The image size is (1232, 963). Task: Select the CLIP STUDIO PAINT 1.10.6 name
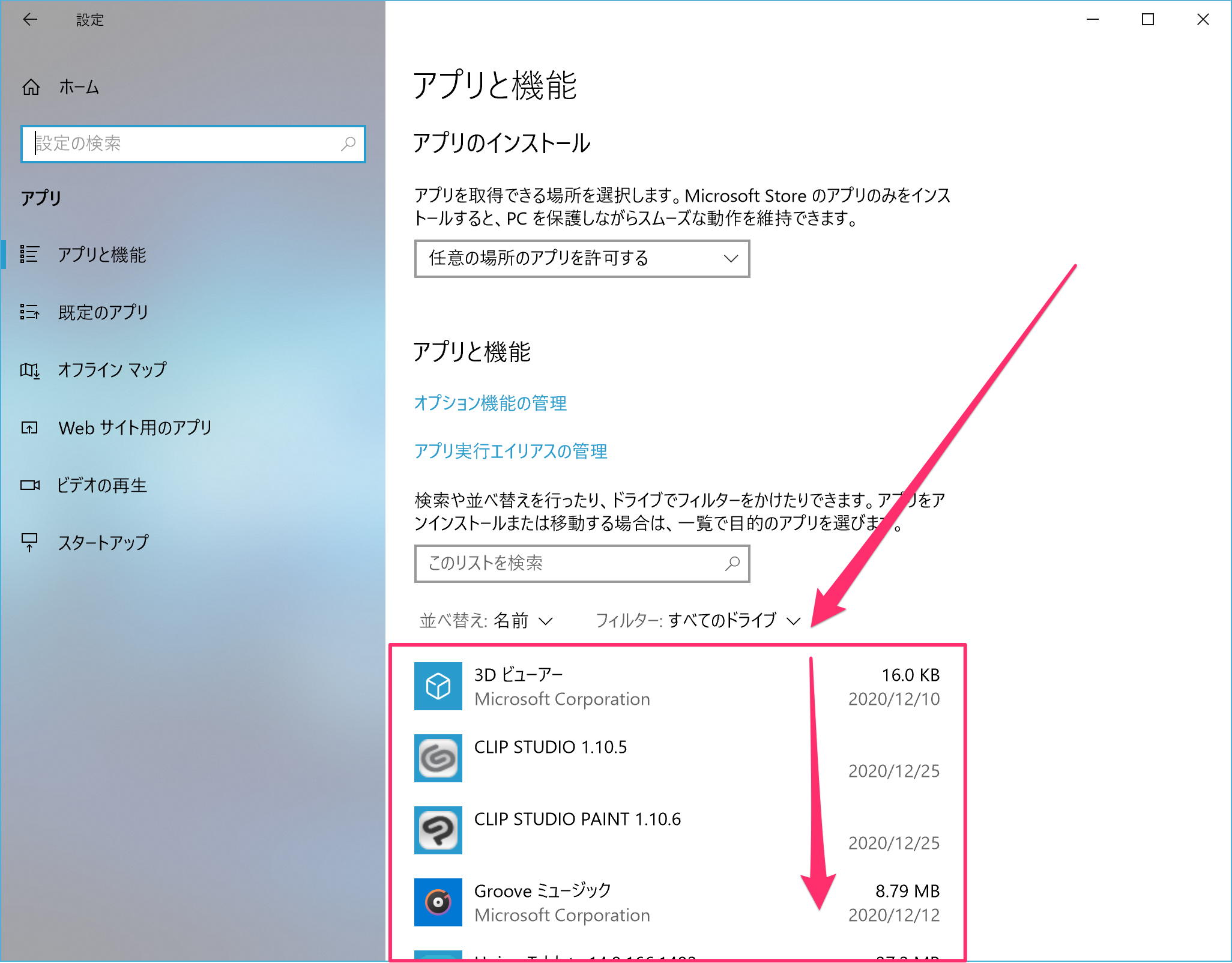pyautogui.click(x=578, y=819)
